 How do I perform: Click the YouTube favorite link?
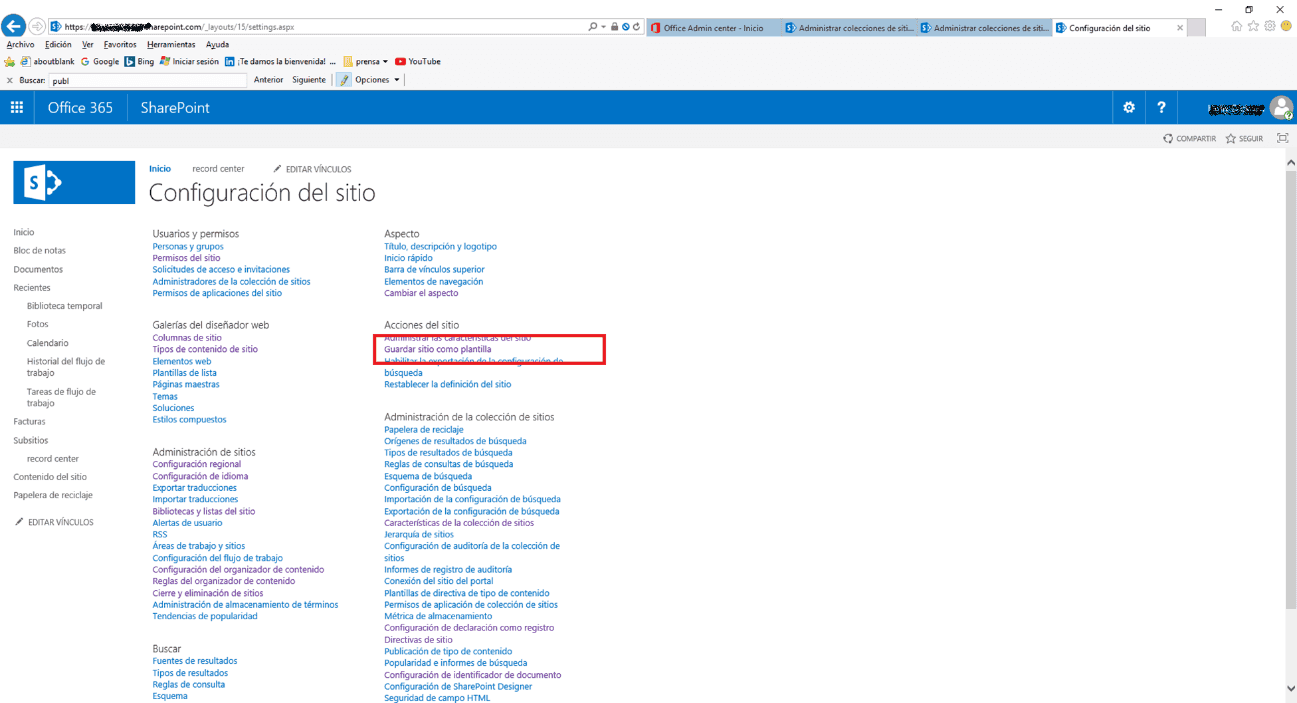tap(417, 62)
